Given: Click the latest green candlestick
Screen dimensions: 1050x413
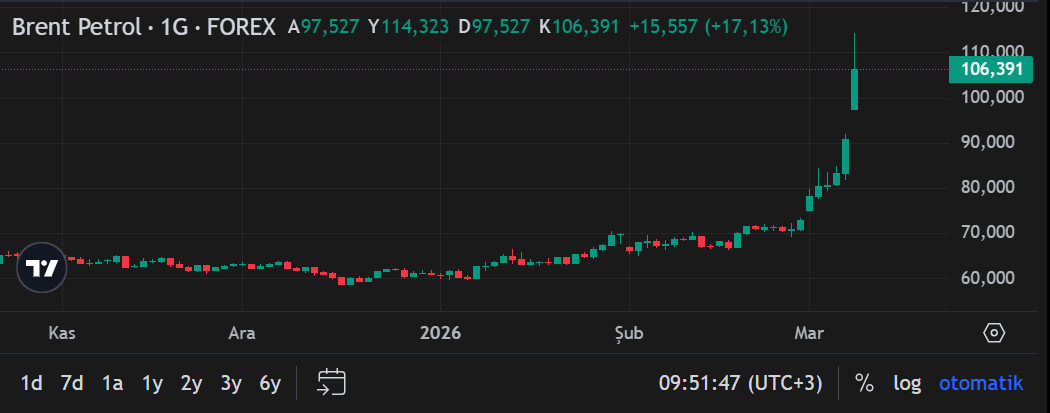Looking at the screenshot, I should point(855,88).
